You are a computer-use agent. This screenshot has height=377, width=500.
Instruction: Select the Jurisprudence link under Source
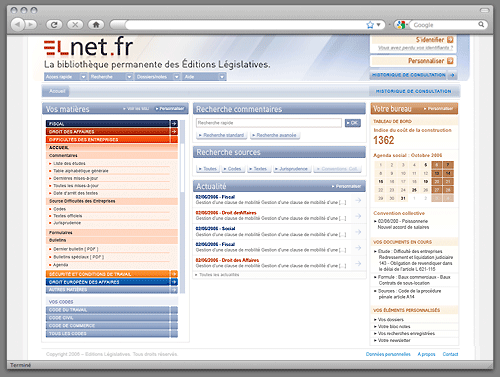pyautogui.click(x=67, y=223)
